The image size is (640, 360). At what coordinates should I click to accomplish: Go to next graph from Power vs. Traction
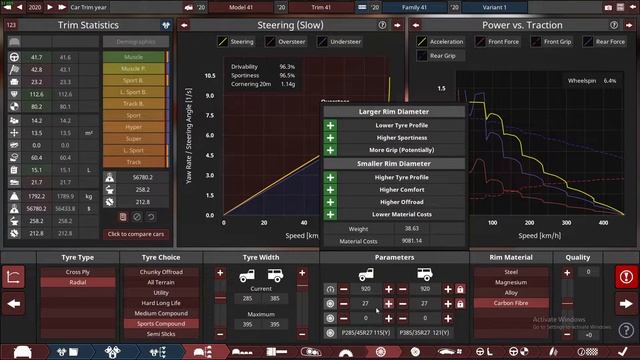pyautogui.click(x=629, y=25)
